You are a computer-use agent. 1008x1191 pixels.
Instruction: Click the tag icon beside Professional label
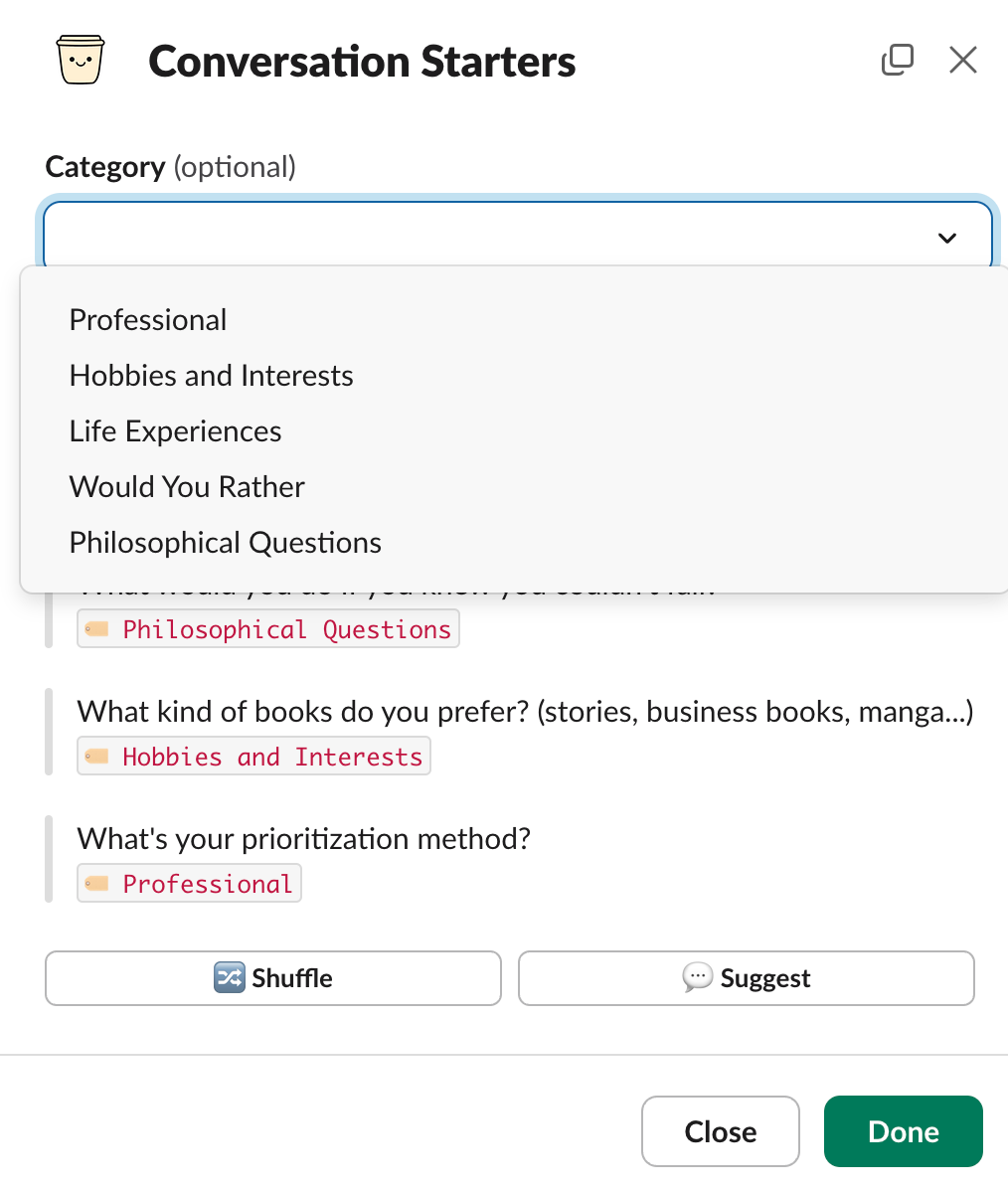96,884
